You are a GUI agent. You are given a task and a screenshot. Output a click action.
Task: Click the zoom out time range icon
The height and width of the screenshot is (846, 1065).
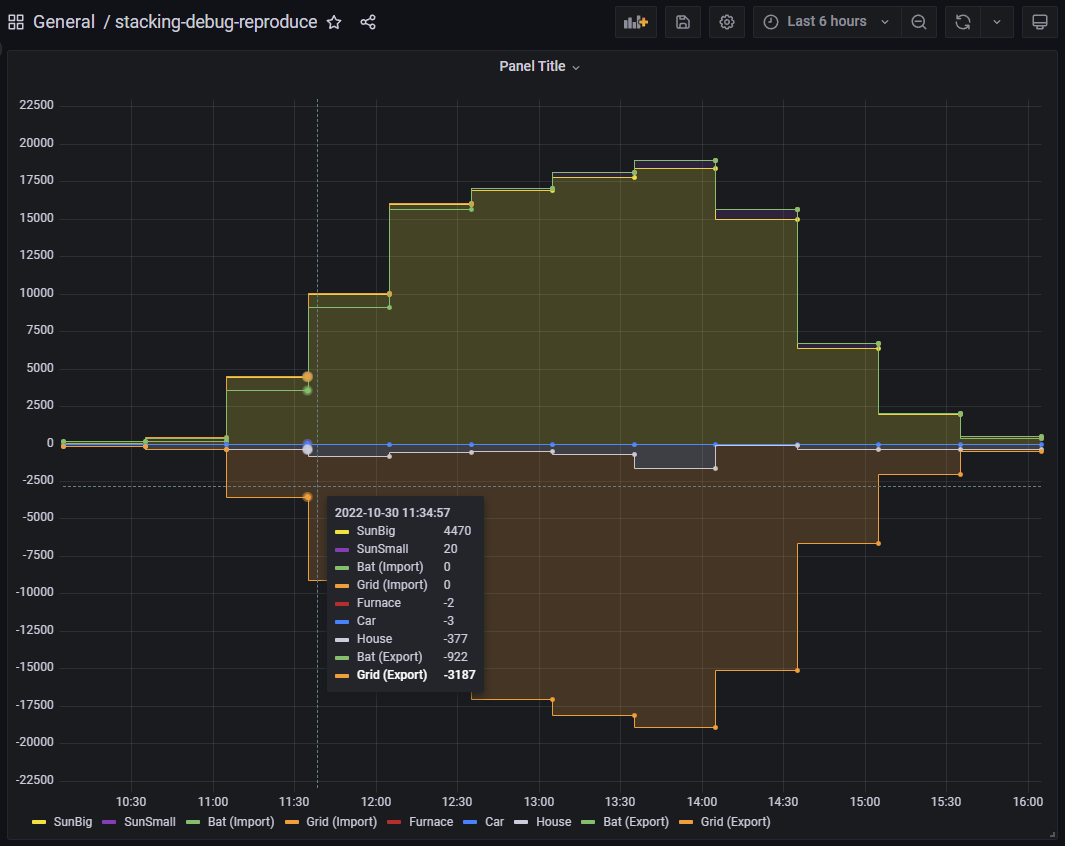[x=919, y=21]
